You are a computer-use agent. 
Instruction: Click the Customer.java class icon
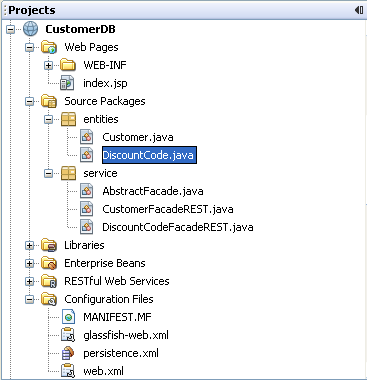click(87, 137)
